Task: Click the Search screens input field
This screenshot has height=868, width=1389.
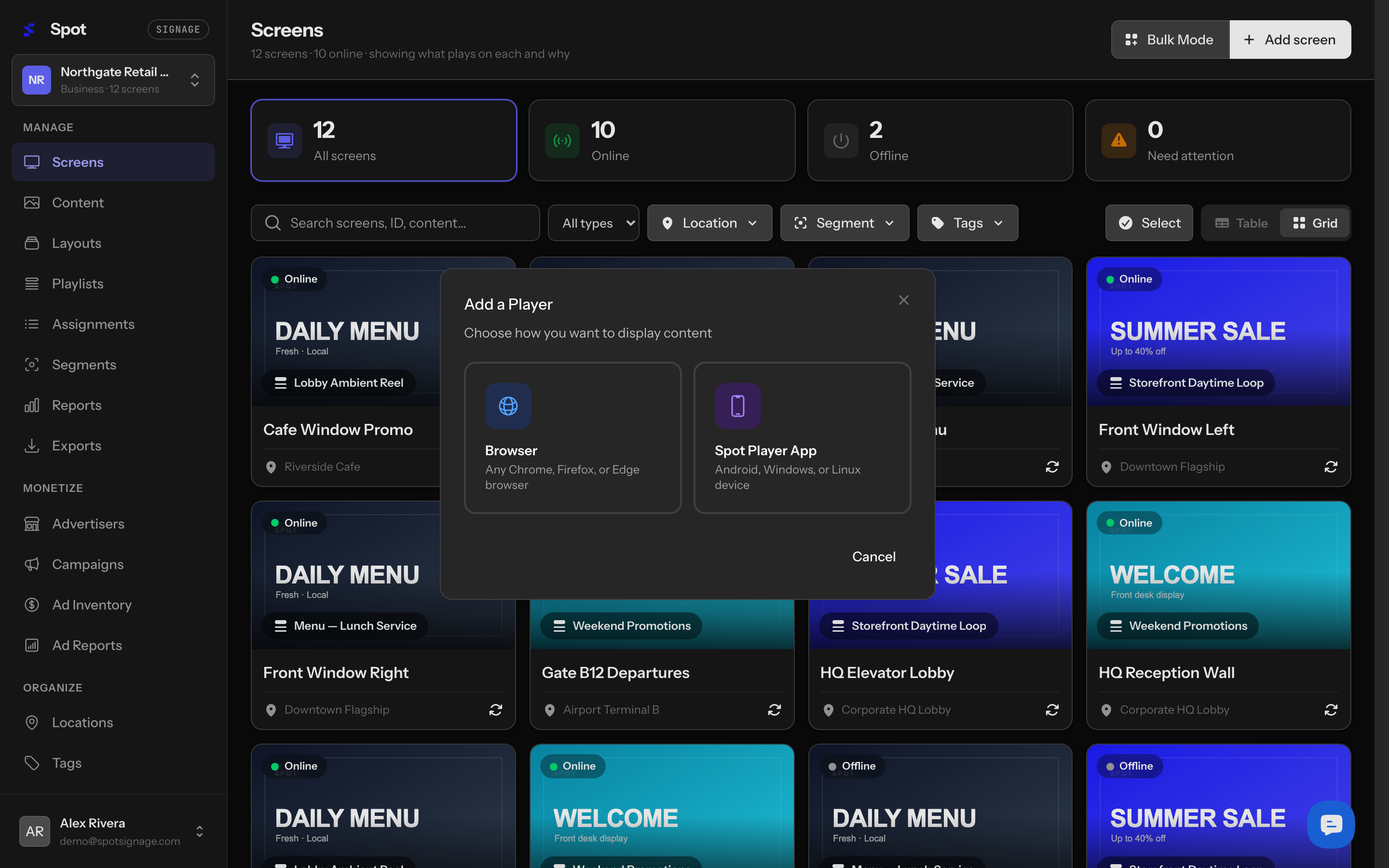Action: pyautogui.click(x=395, y=223)
